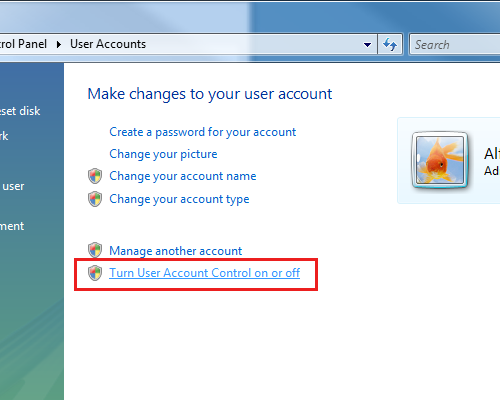Expand the address bar history dropdown

pyautogui.click(x=367, y=44)
